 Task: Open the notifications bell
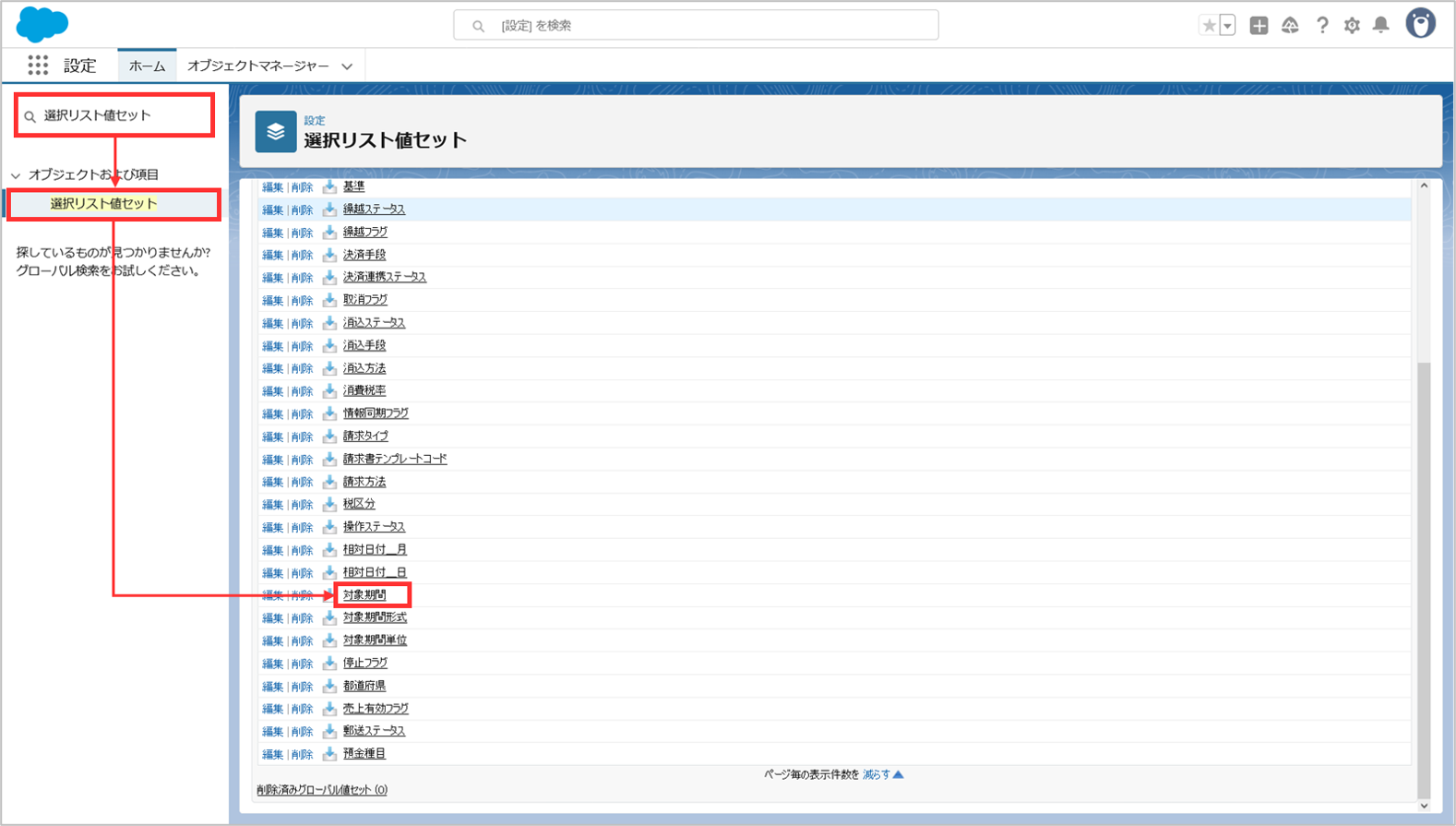(x=1381, y=26)
